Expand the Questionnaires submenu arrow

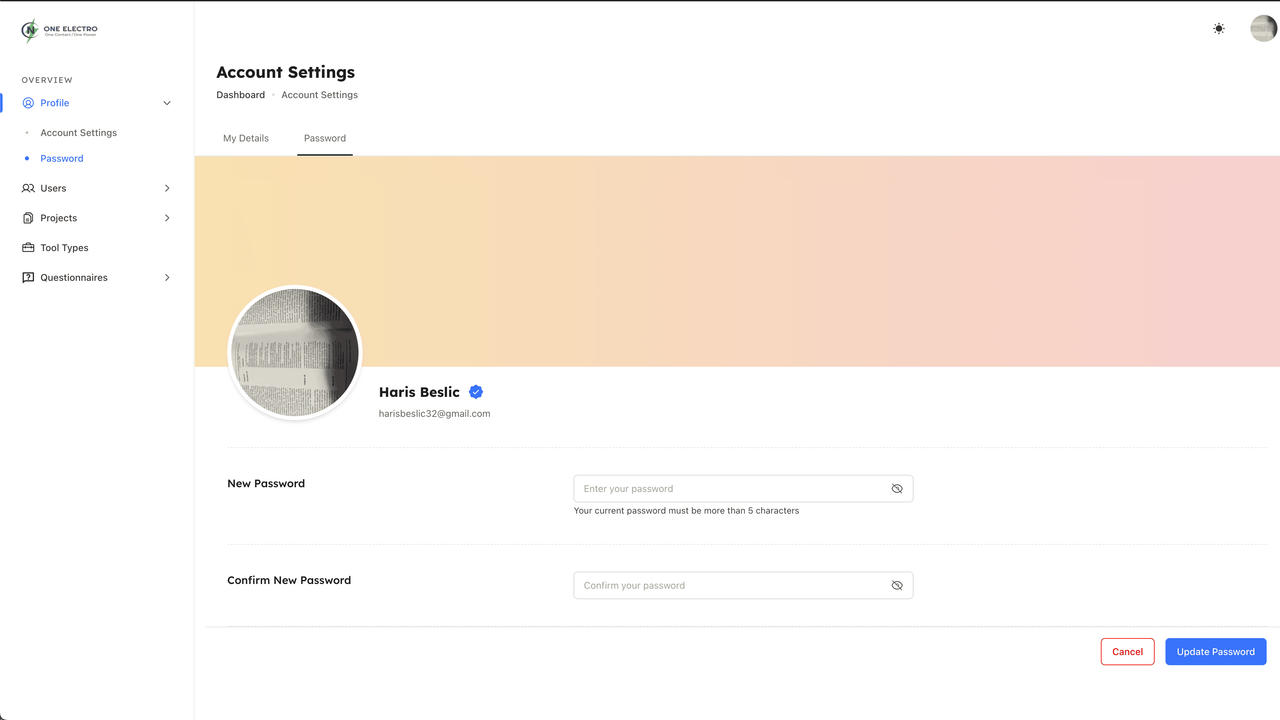(x=167, y=278)
